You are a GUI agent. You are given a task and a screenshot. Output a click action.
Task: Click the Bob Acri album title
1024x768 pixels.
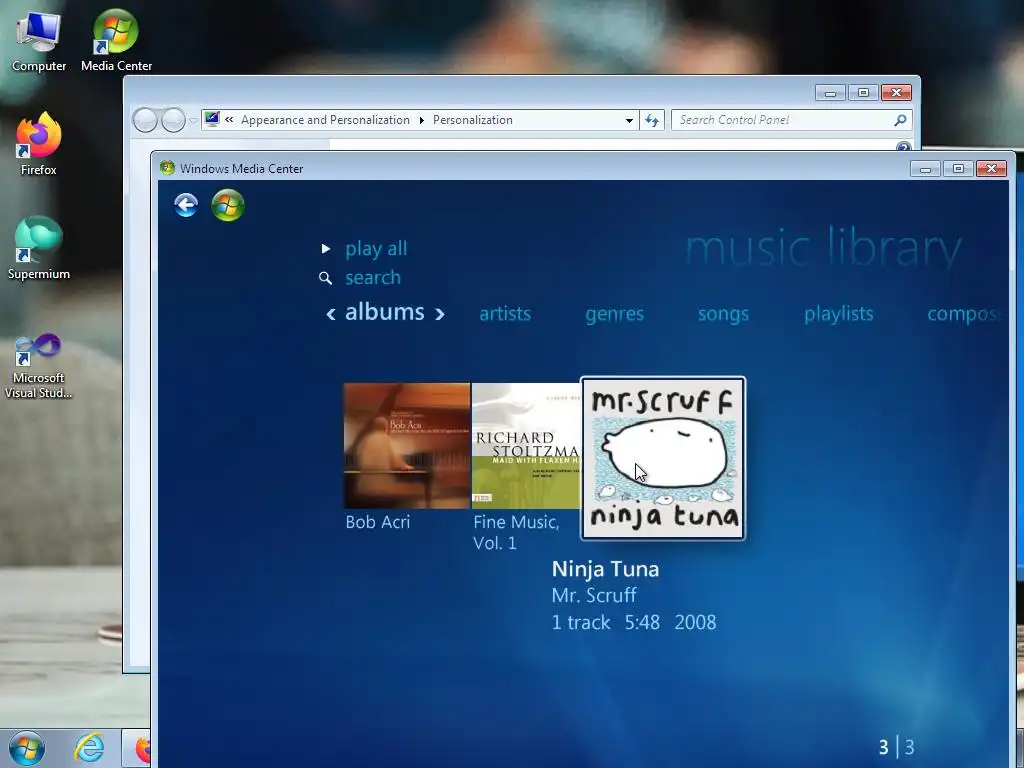(x=377, y=522)
